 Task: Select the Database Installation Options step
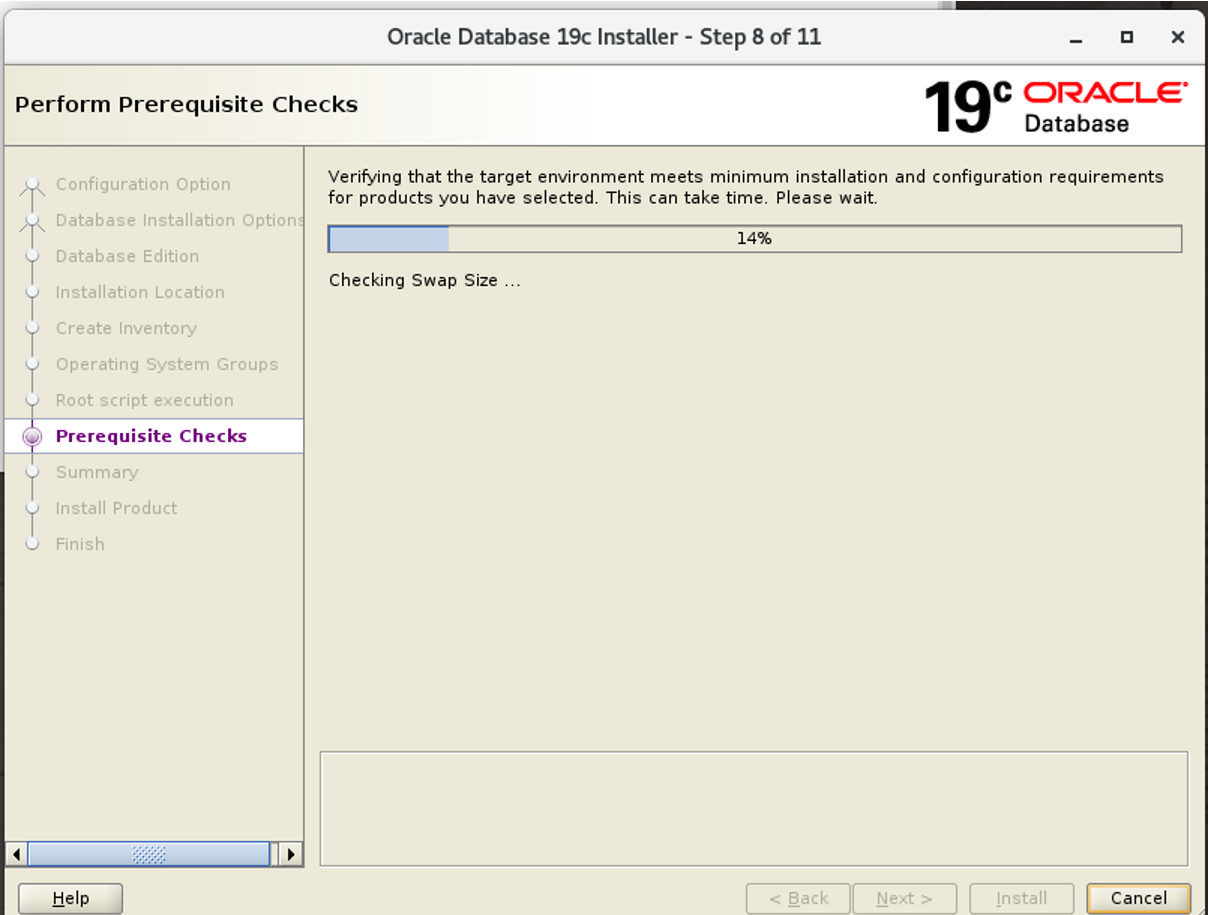click(180, 220)
